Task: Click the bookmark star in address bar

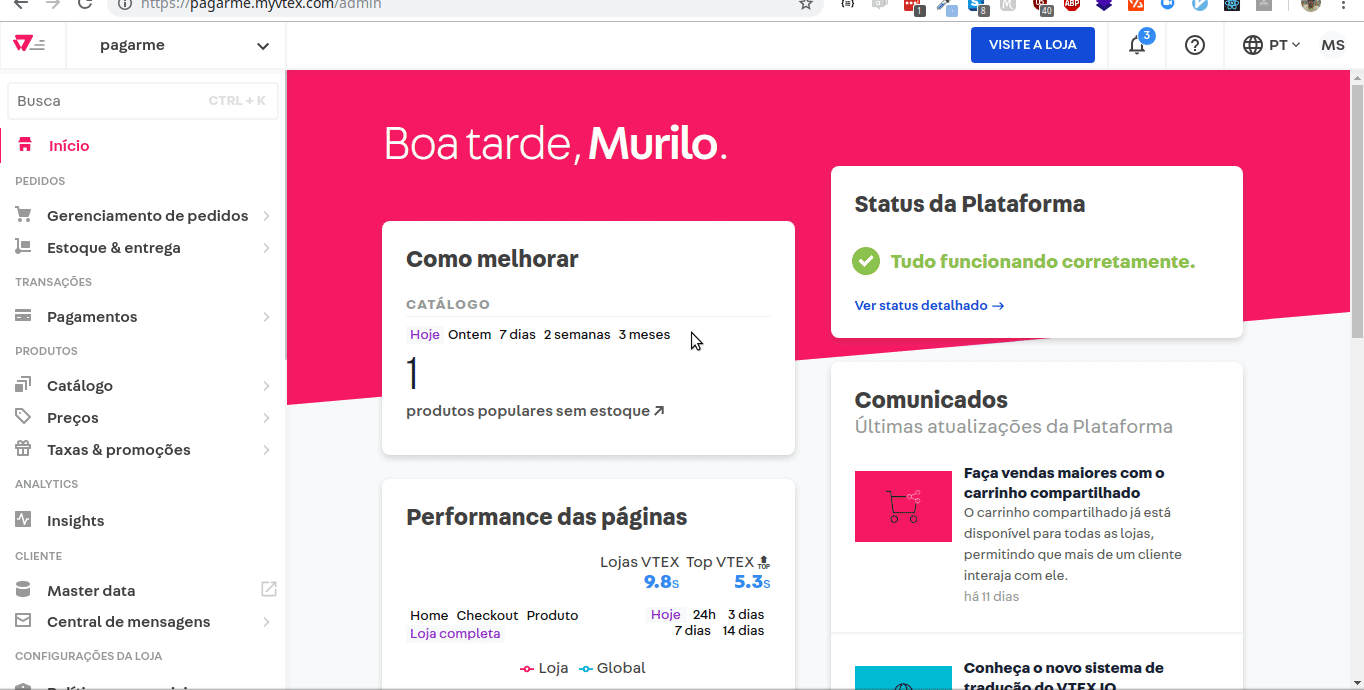Action: [805, 5]
